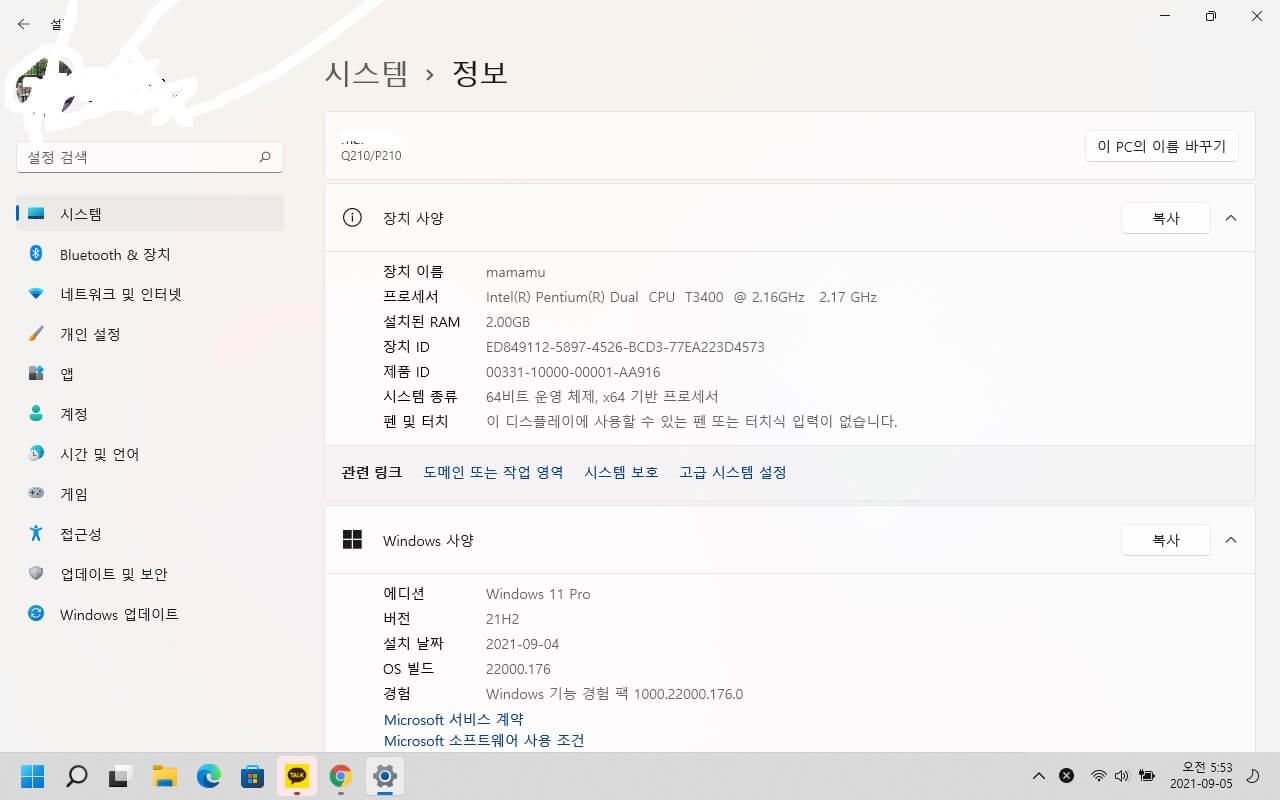Launch Google Chrome from the taskbar
The height and width of the screenshot is (800, 1280).
(341, 775)
